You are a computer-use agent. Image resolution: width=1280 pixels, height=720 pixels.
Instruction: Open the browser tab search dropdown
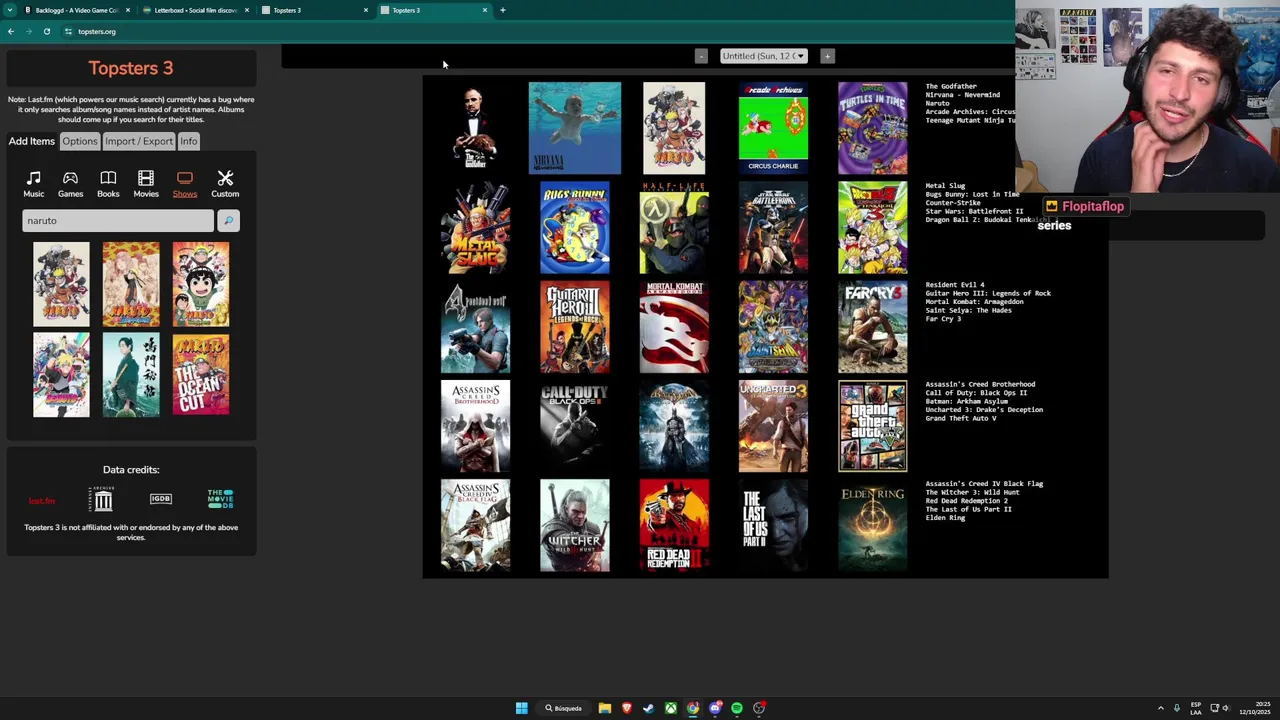click(x=9, y=10)
